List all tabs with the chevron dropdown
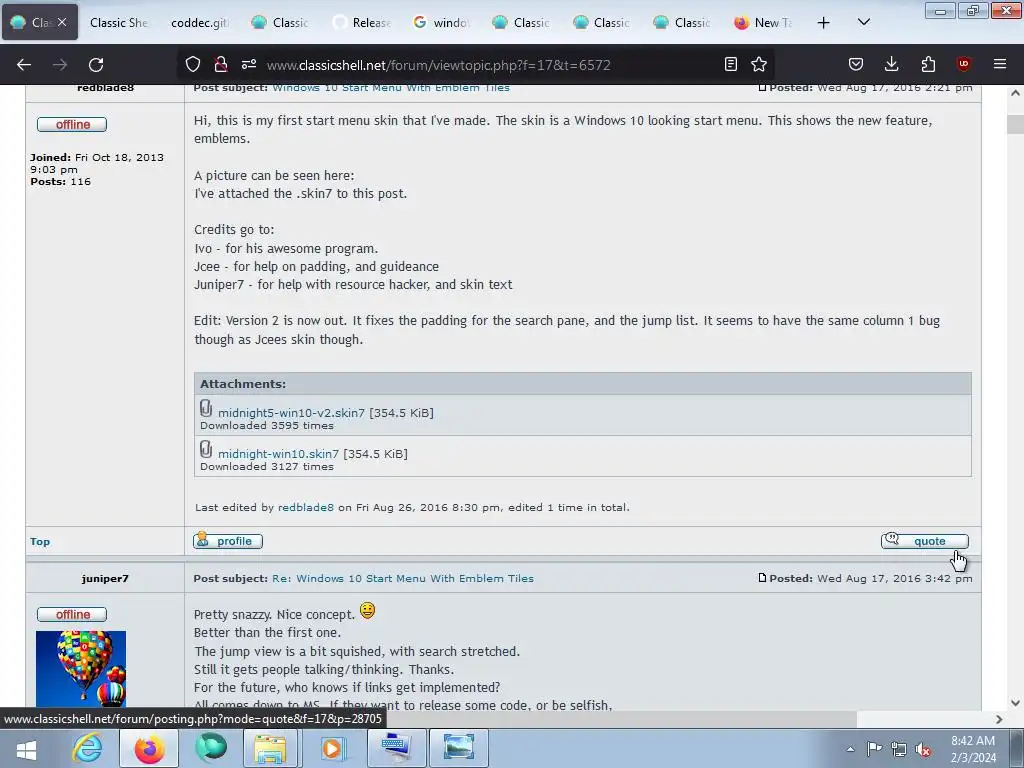 (863, 22)
